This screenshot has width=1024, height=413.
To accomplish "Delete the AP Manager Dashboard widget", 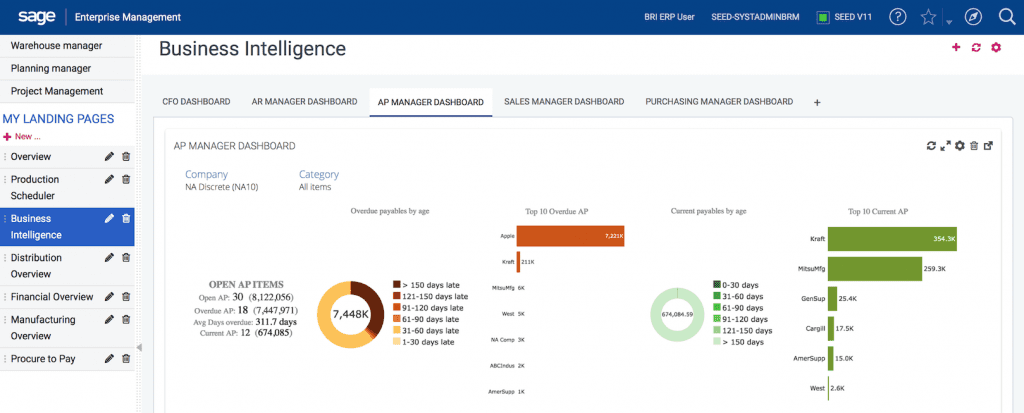I will 974,146.
